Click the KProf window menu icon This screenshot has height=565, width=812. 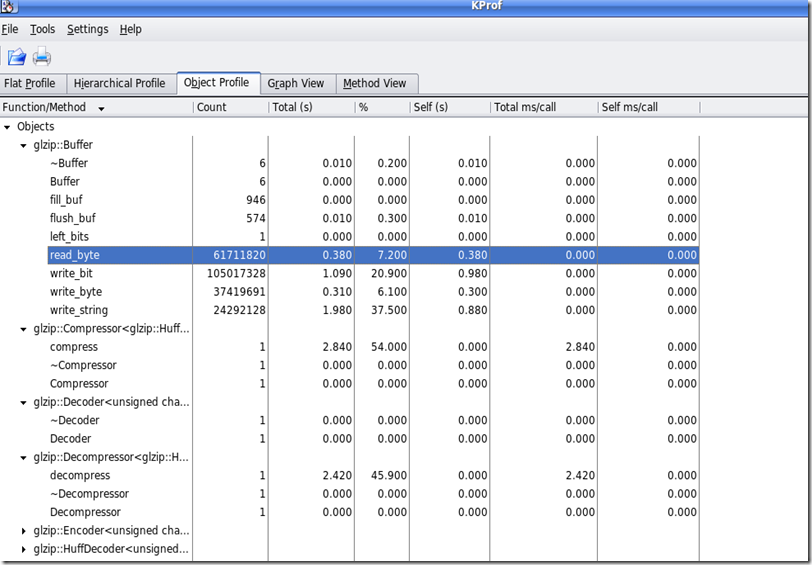pos(8,7)
